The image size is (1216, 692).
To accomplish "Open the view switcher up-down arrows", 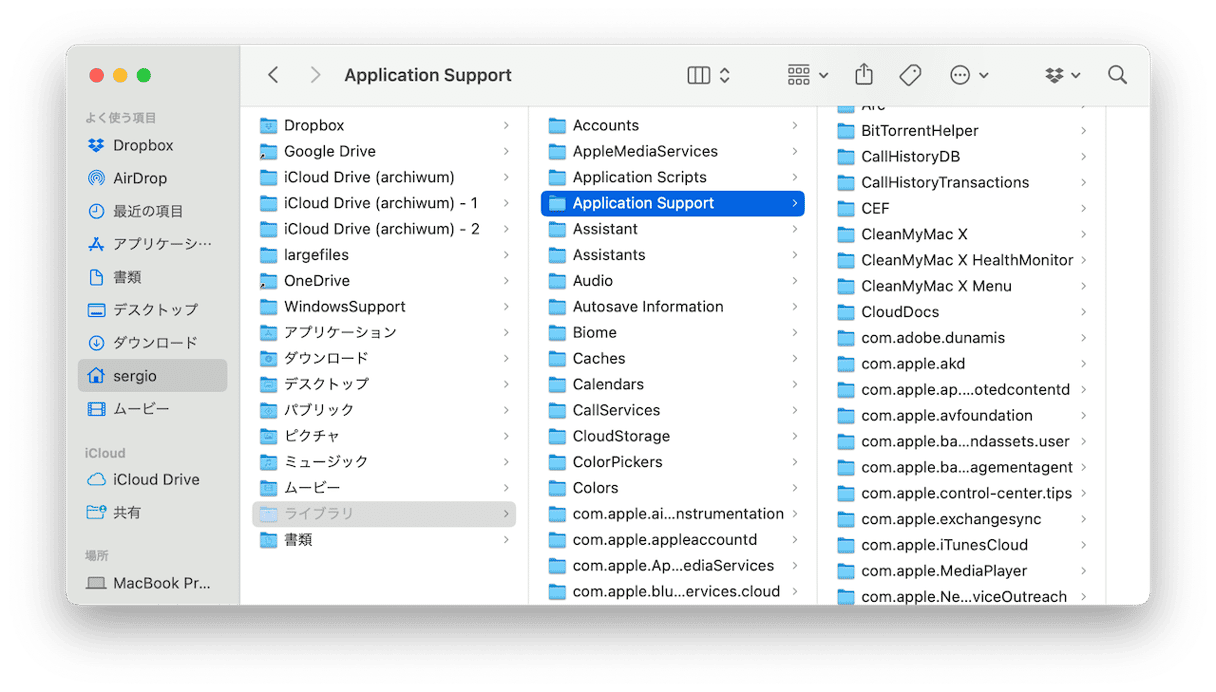I will tap(725, 75).
